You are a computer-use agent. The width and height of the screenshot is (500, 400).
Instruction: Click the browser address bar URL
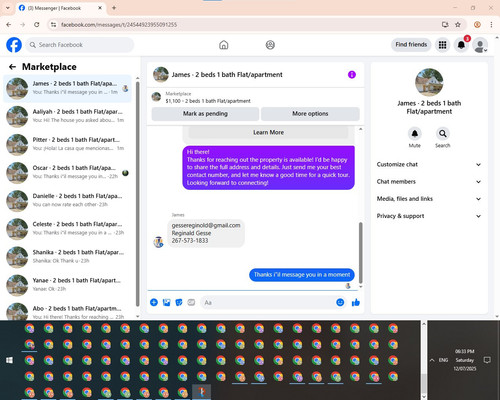[x=119, y=25]
